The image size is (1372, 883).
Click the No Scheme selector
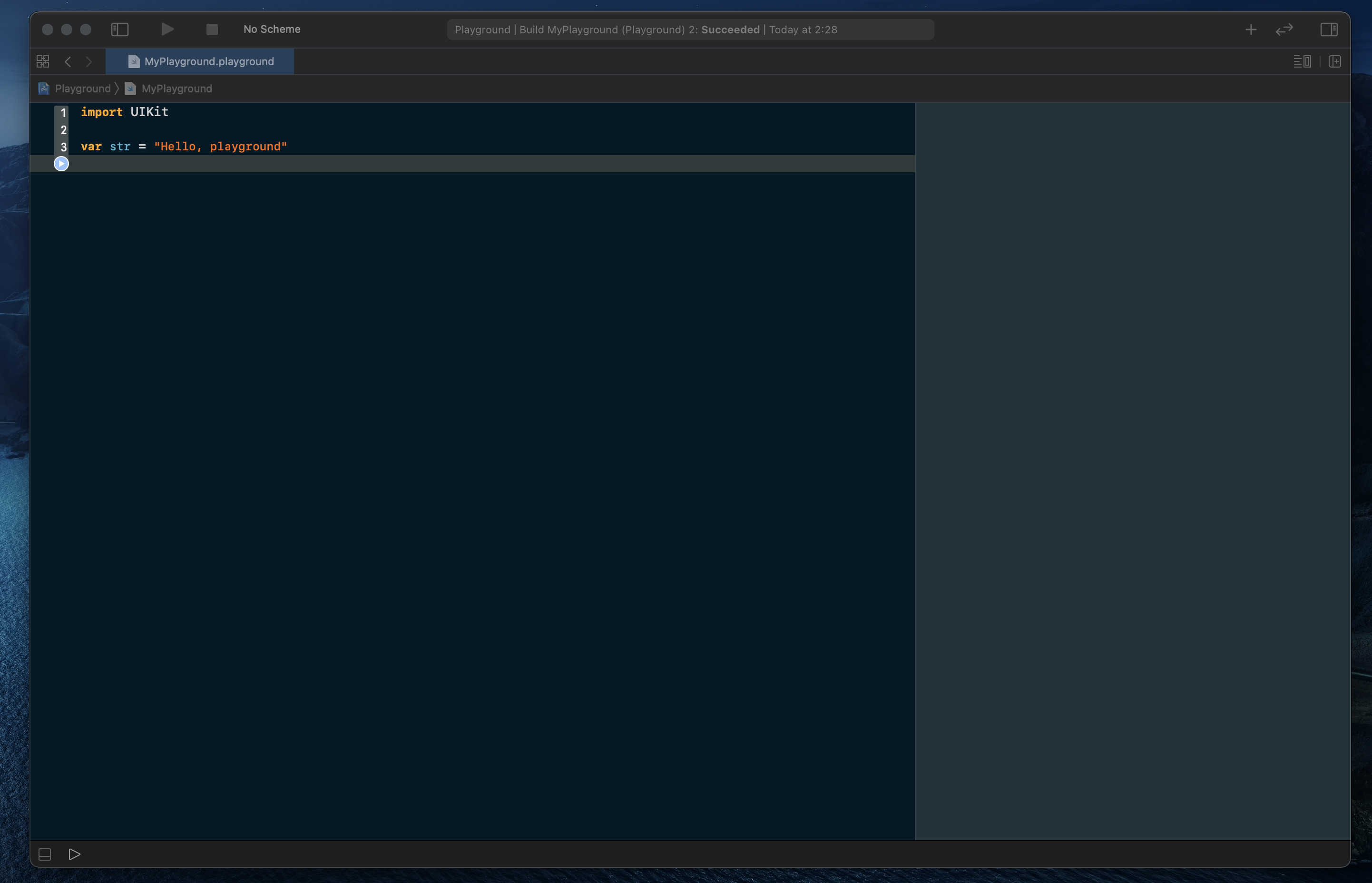point(272,29)
